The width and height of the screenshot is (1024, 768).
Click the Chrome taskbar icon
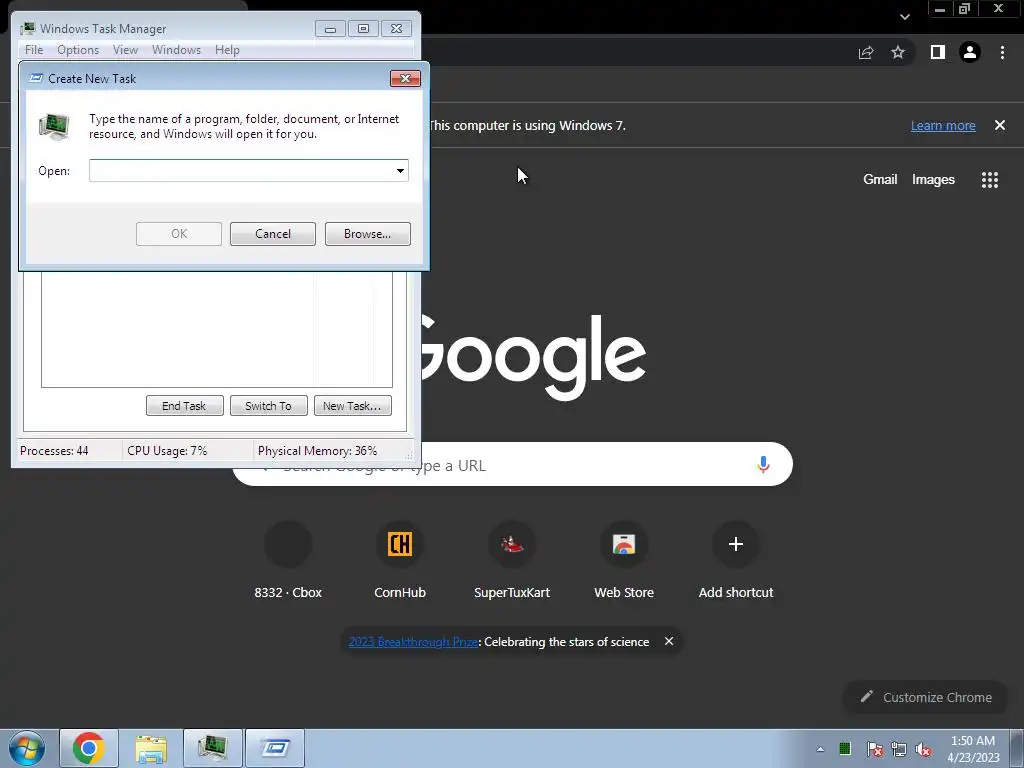pyautogui.click(x=89, y=748)
